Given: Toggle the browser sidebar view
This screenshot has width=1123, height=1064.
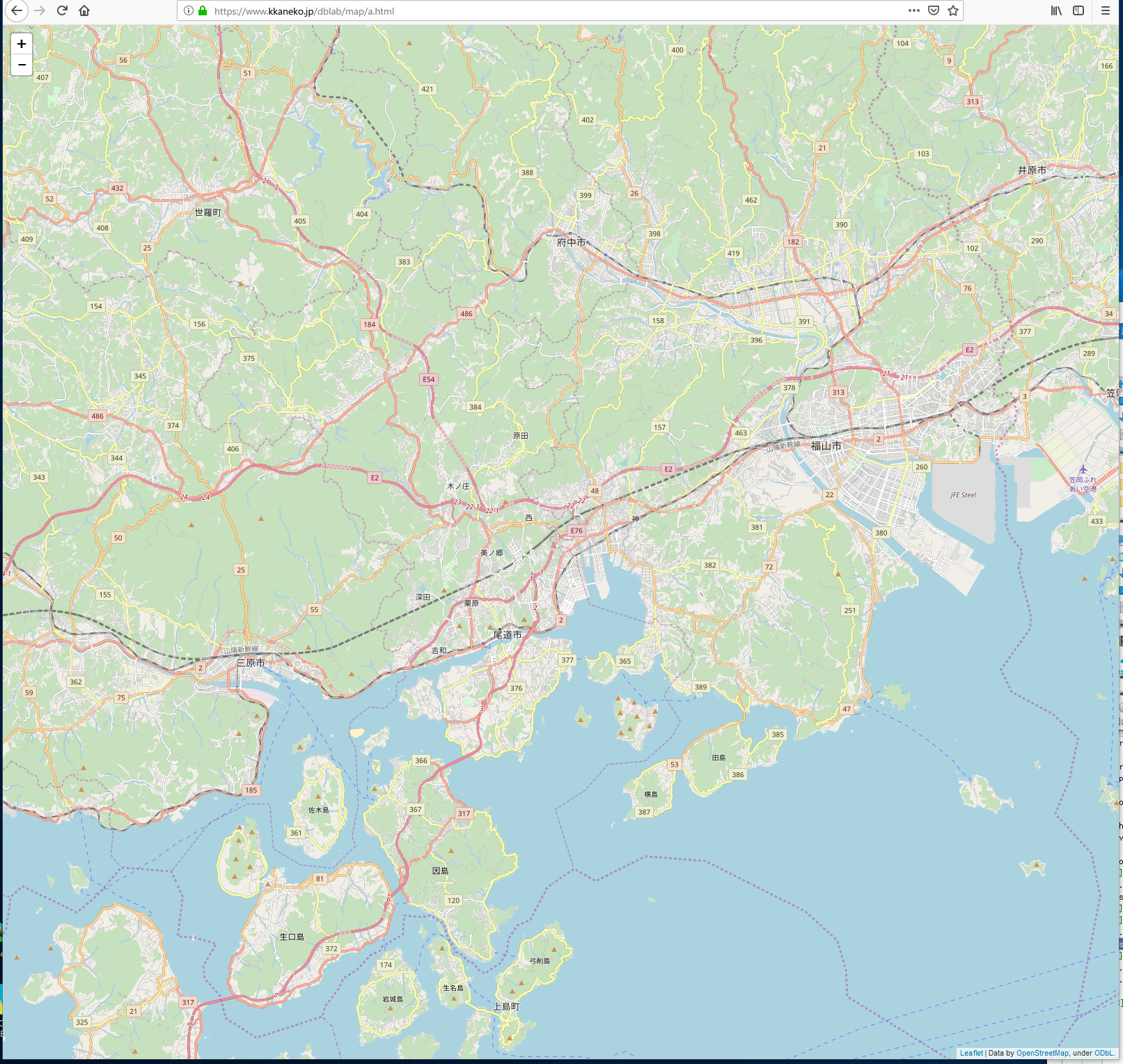Looking at the screenshot, I should (1078, 10).
